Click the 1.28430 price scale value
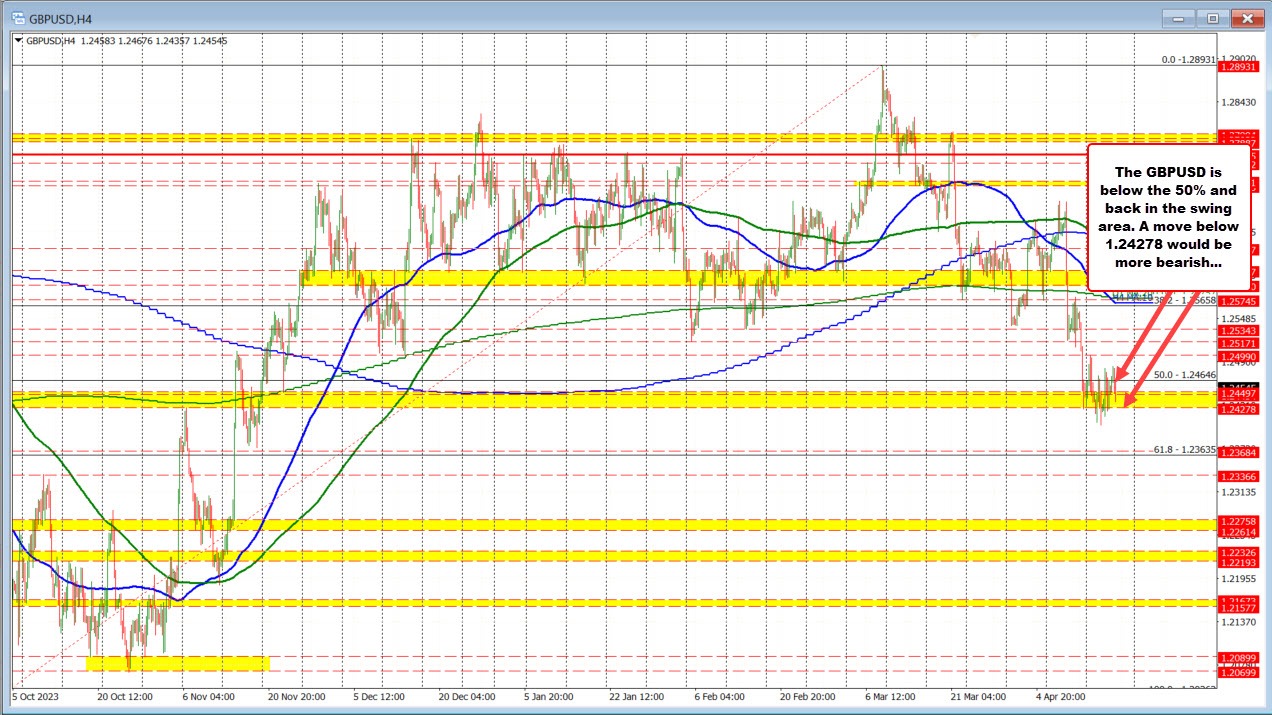The image size is (1272, 715). [x=1238, y=102]
